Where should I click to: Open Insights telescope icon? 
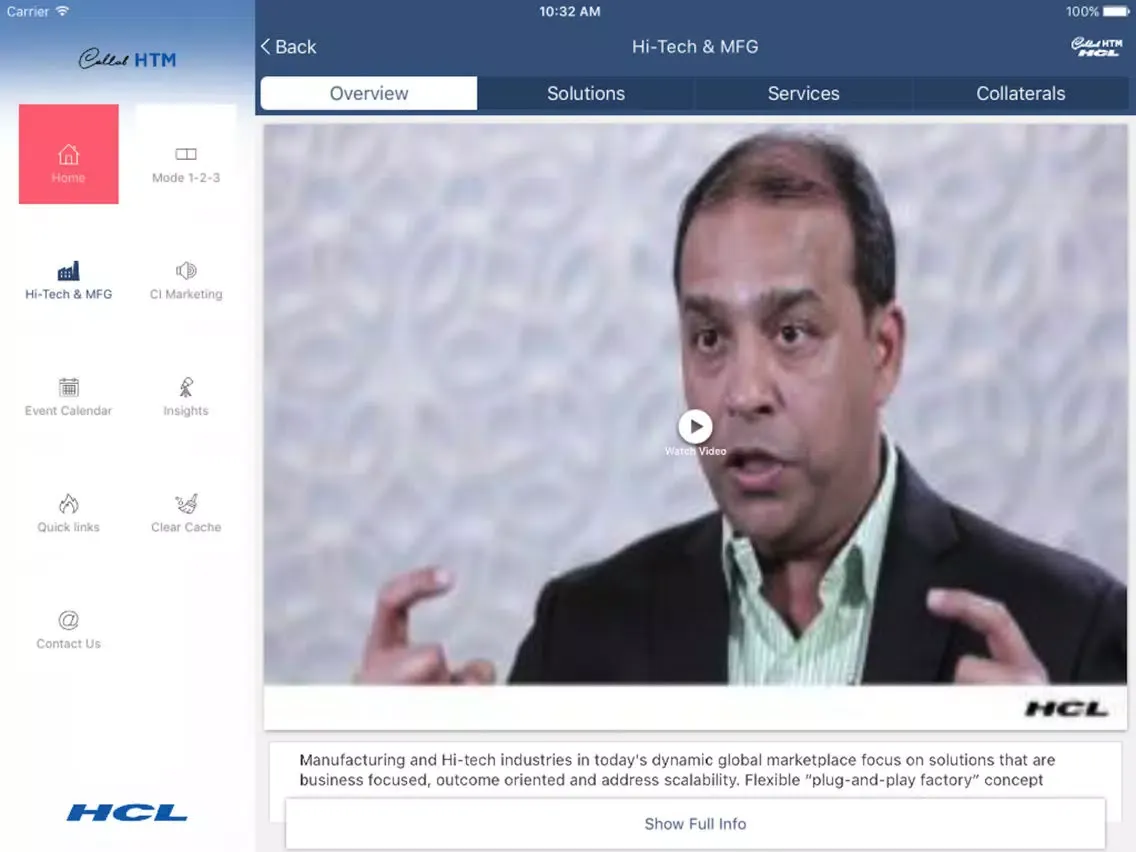[x=186, y=388]
